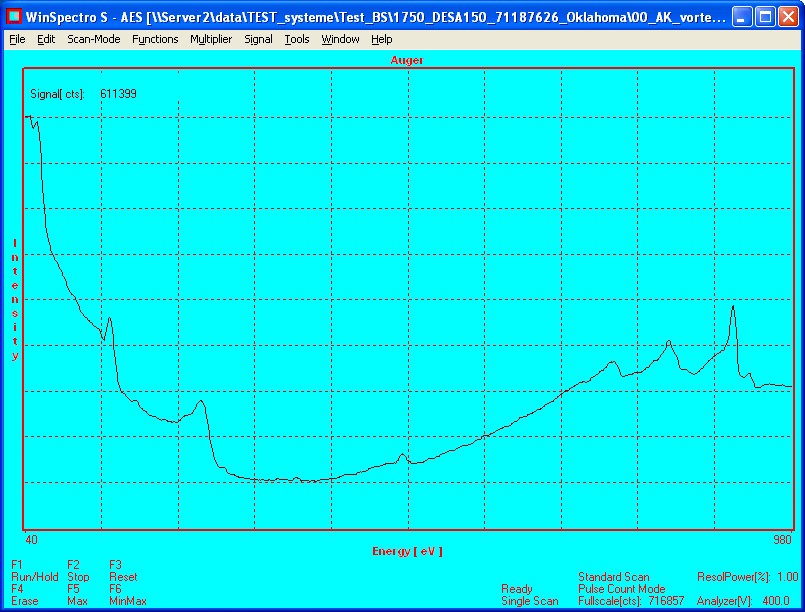Click the Energy [eV] axis label
This screenshot has height=612, width=805.
click(407, 551)
